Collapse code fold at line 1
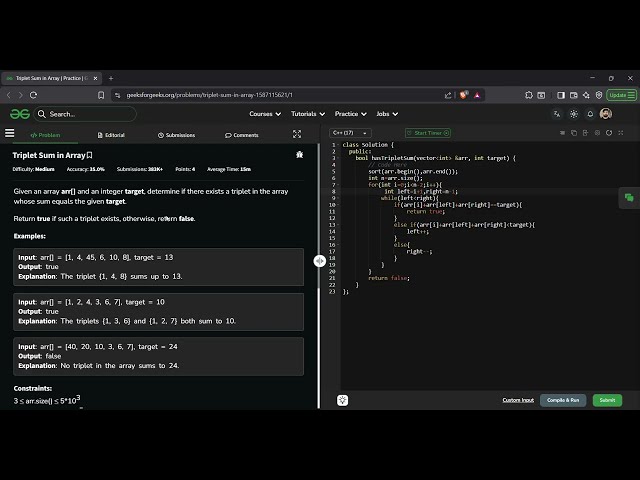The width and height of the screenshot is (640, 480). coord(338,145)
